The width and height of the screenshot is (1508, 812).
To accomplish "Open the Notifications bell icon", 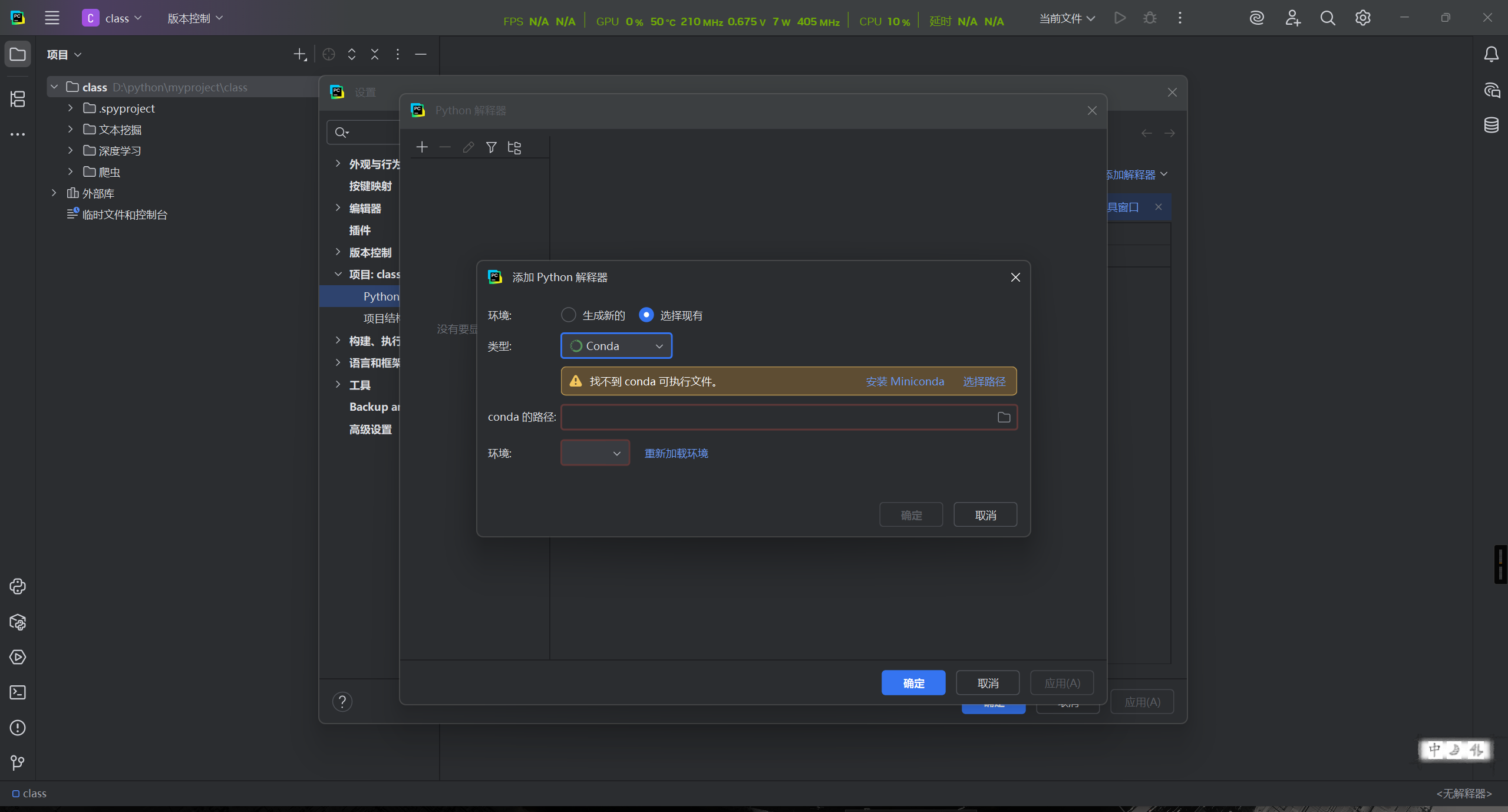I will tap(1491, 54).
